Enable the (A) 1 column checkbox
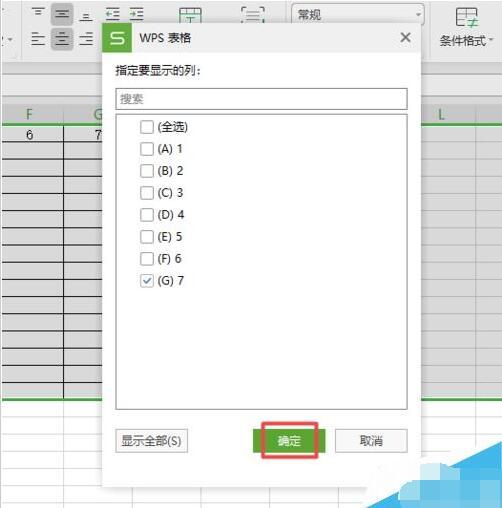502x508 pixels. click(147, 149)
